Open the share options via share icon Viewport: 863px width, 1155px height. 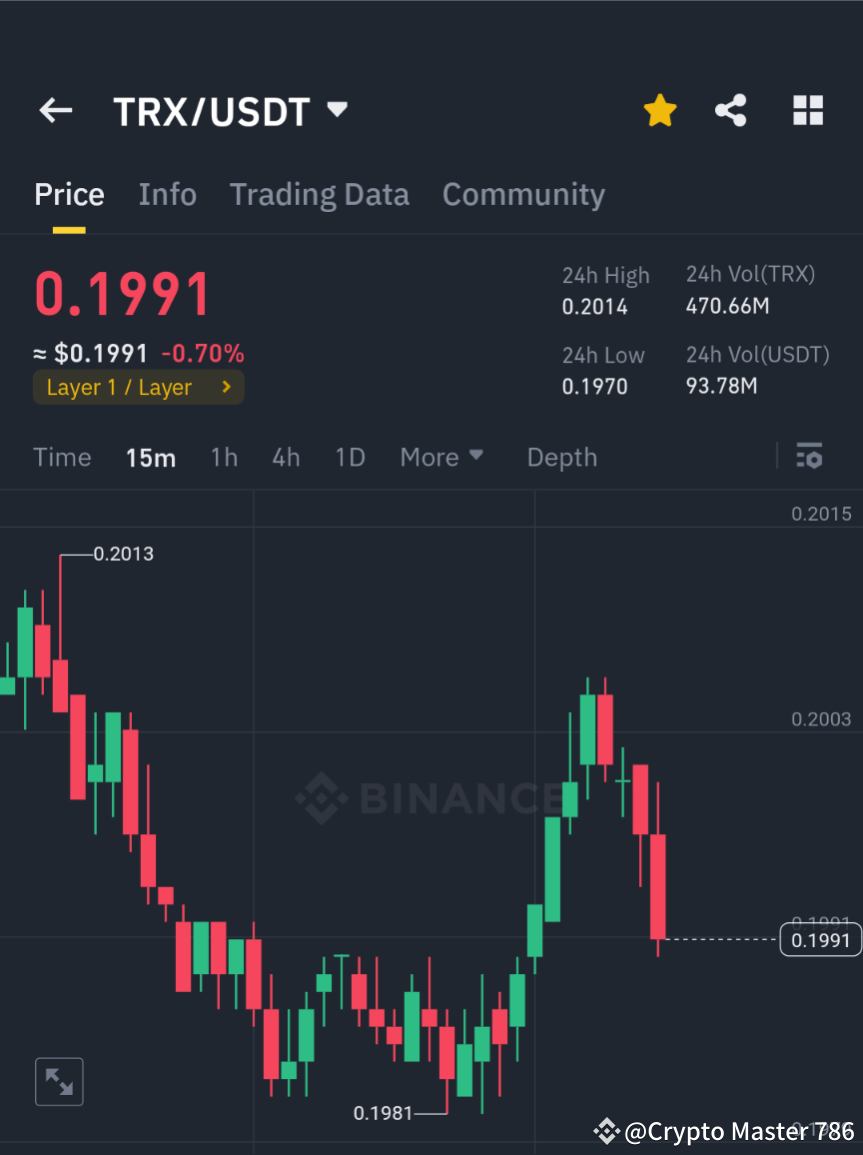pos(731,110)
